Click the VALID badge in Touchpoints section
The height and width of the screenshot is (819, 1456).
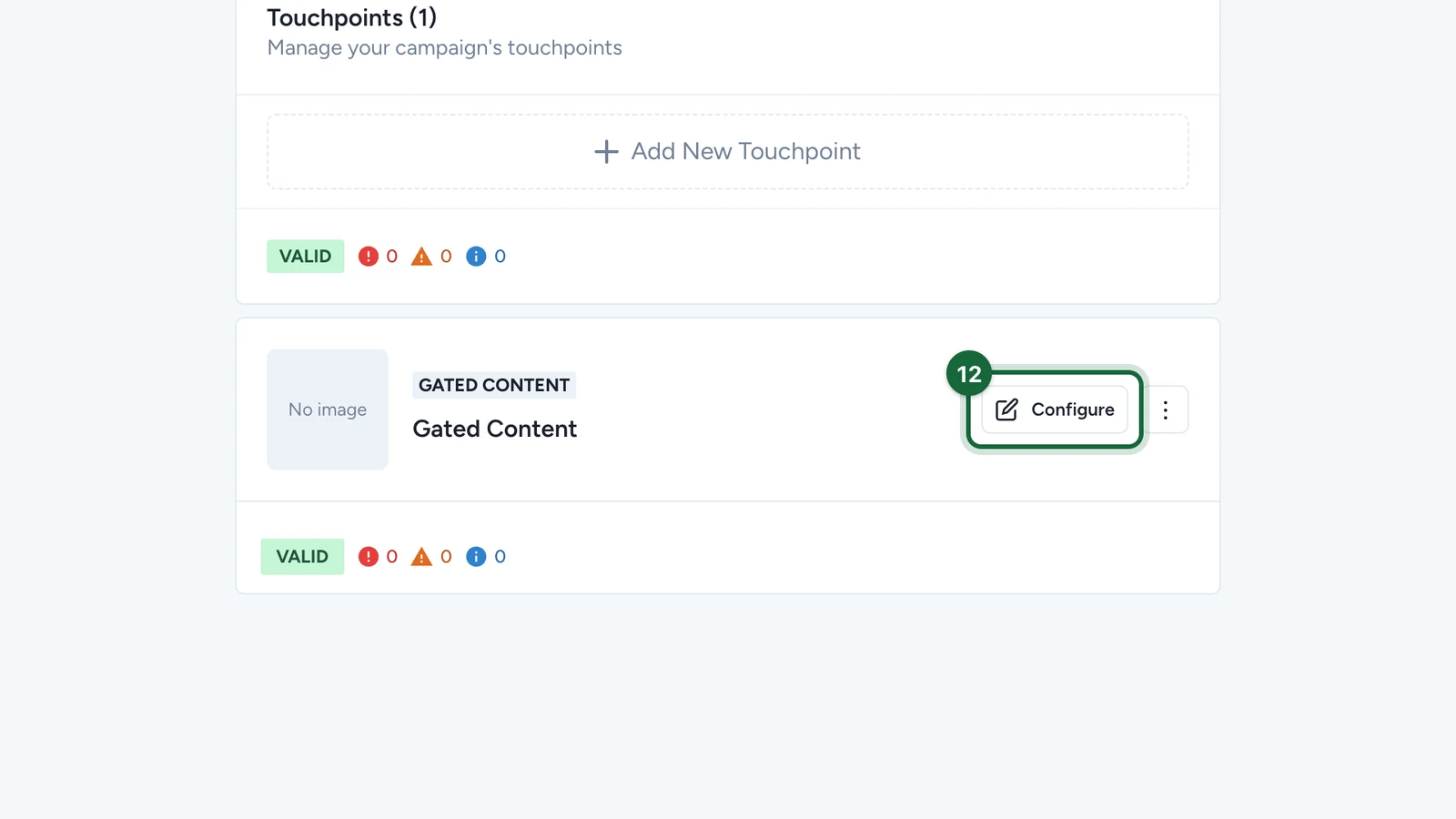pos(306,257)
